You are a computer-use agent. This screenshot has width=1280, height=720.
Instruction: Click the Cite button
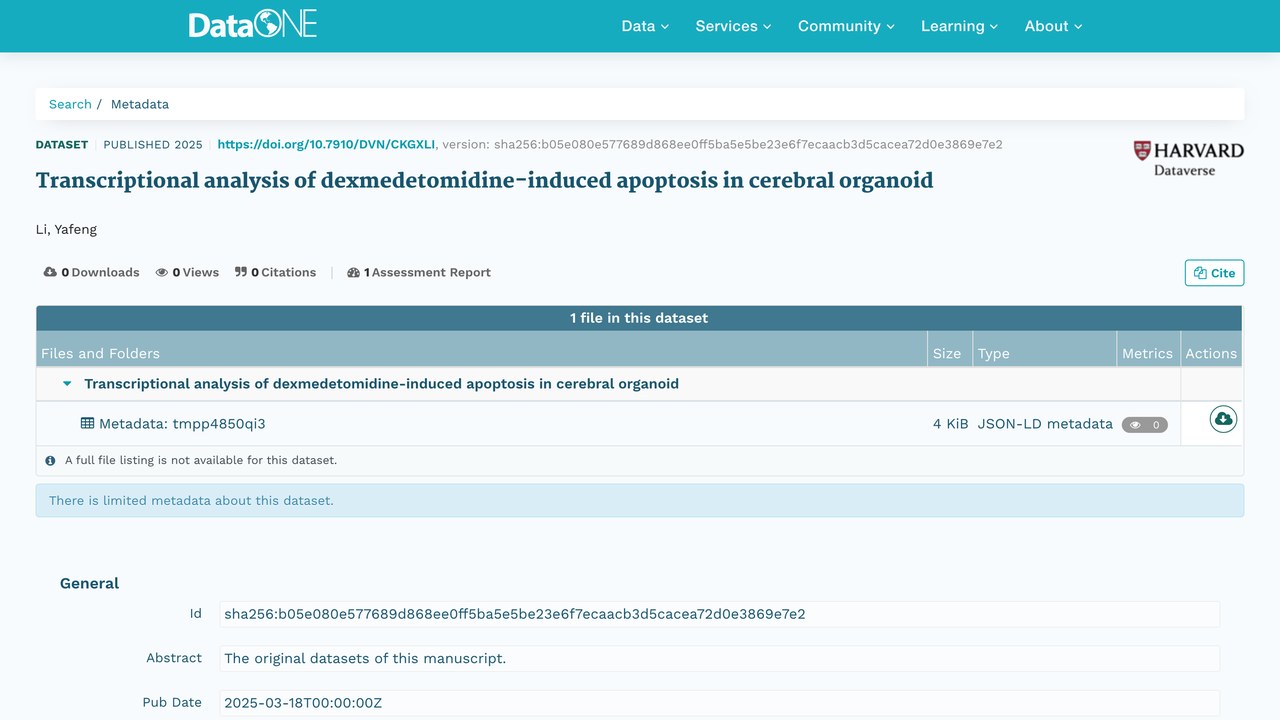coord(1214,273)
